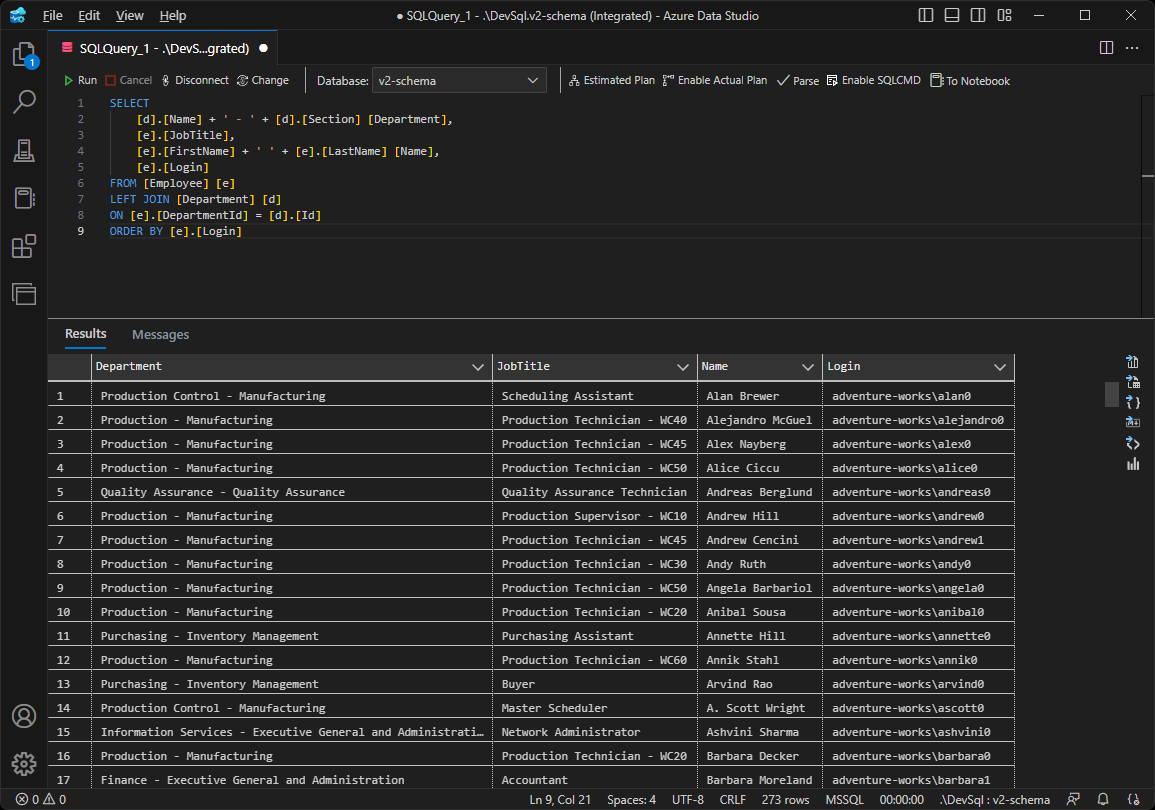Select the Results tab

tap(85, 334)
